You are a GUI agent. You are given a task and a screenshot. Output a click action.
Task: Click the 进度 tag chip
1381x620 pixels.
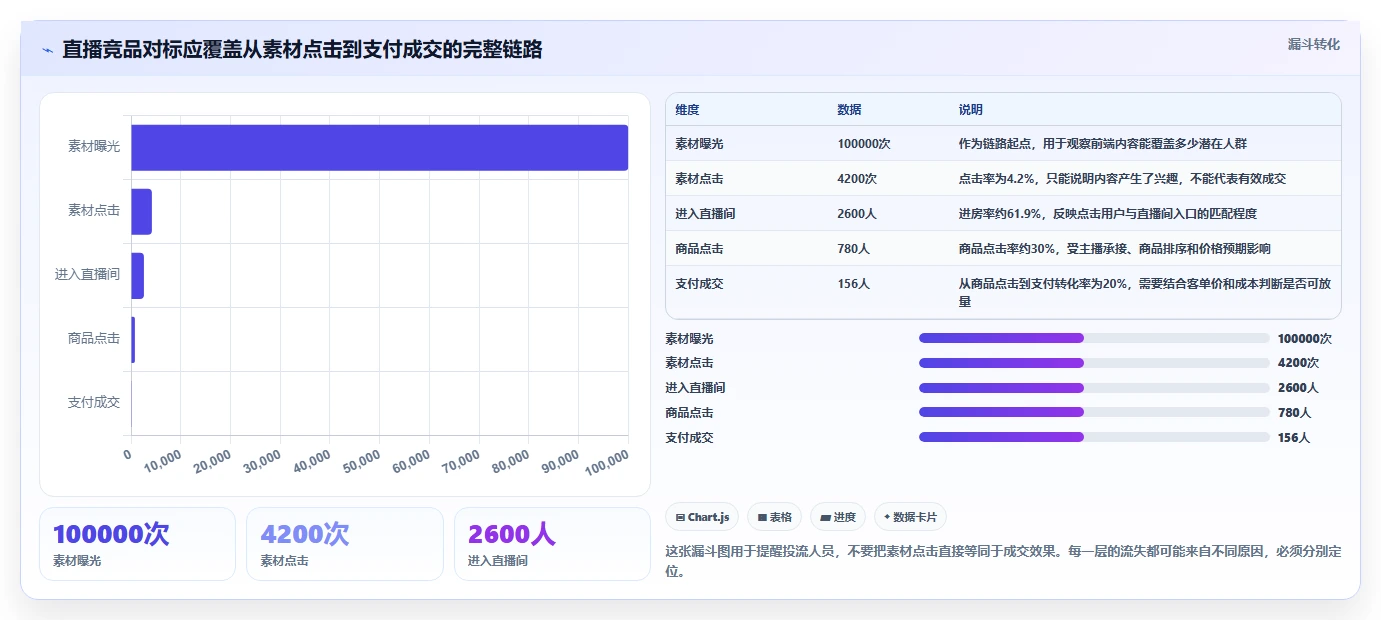(838, 517)
